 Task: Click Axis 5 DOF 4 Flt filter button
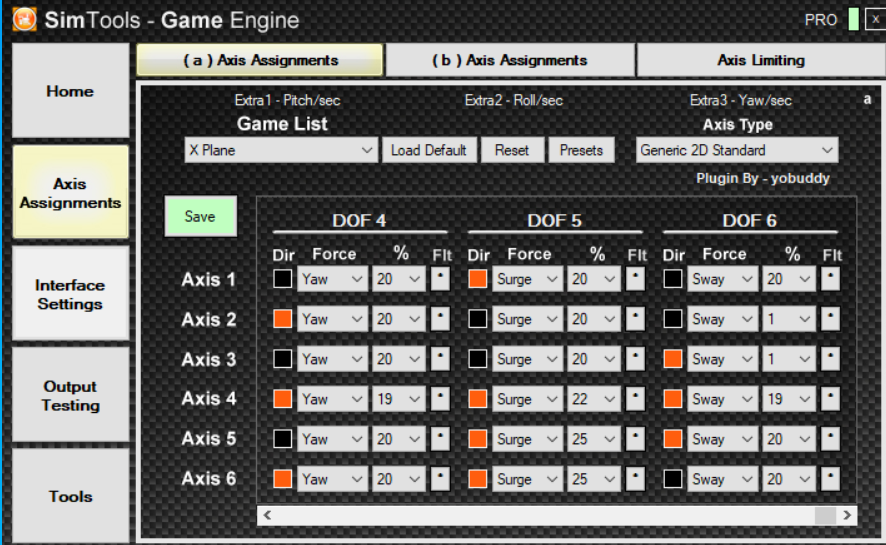[x=440, y=439]
